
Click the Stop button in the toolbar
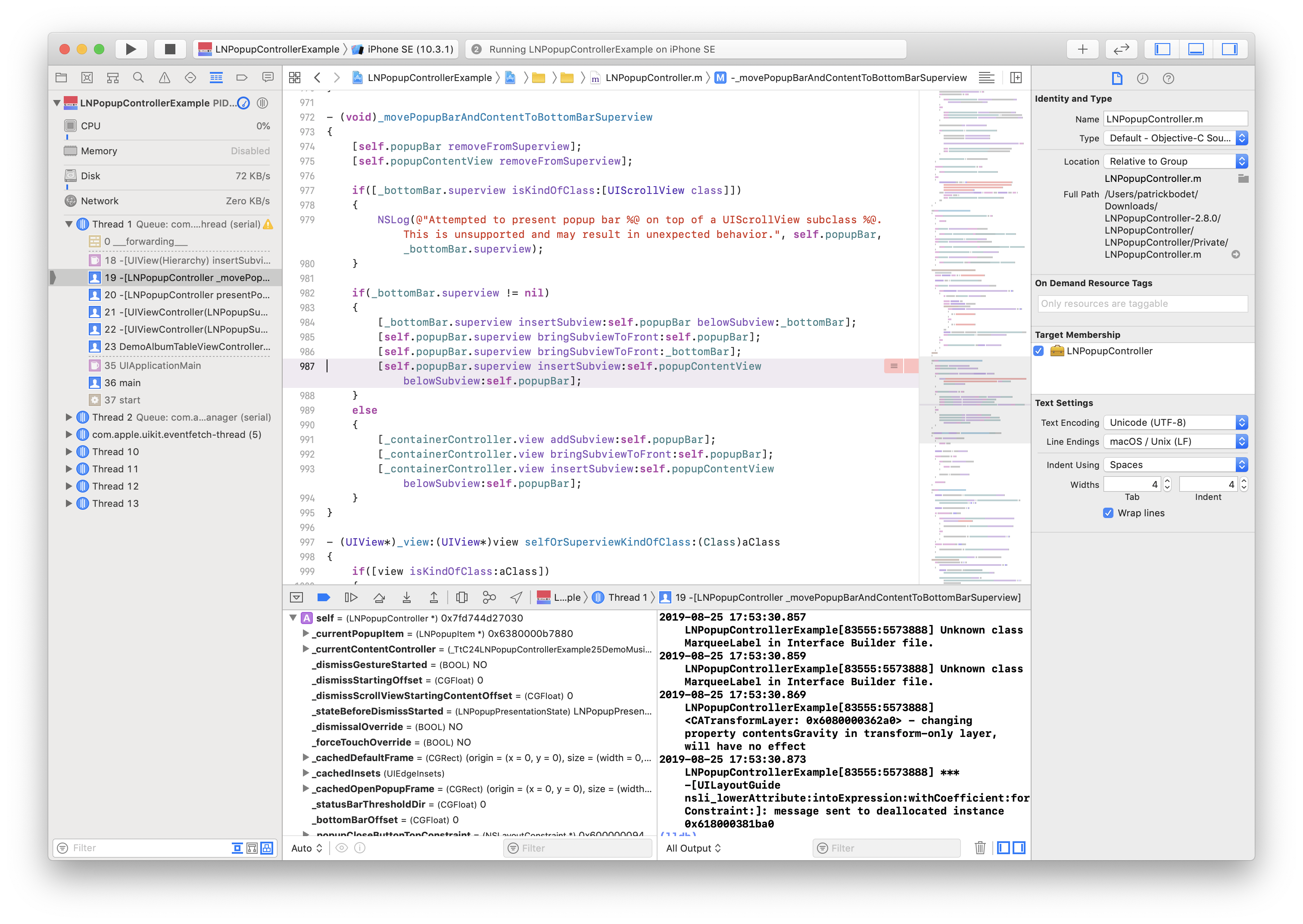(169, 49)
